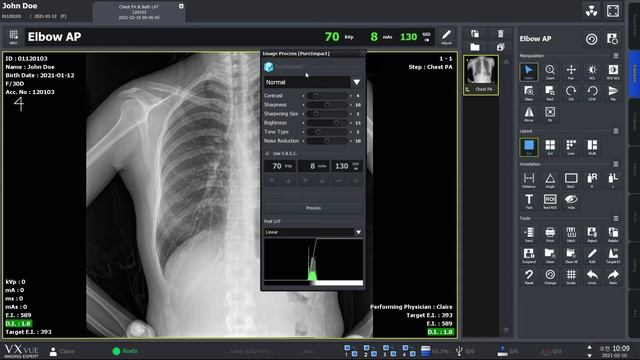
Task: Select the Text annotation tool
Action: 529,202
